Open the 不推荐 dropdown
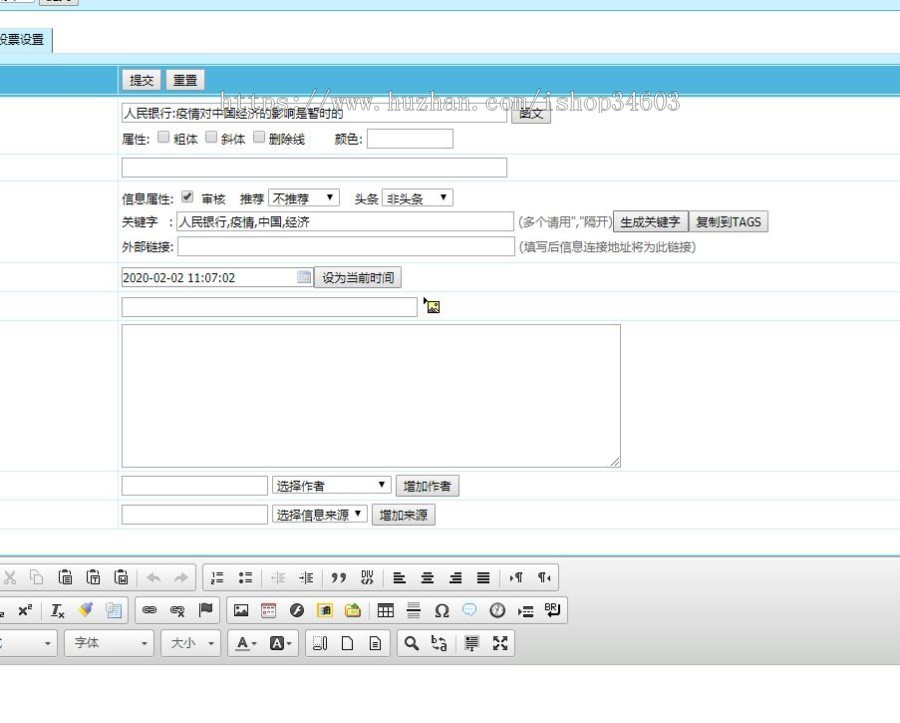 302,196
